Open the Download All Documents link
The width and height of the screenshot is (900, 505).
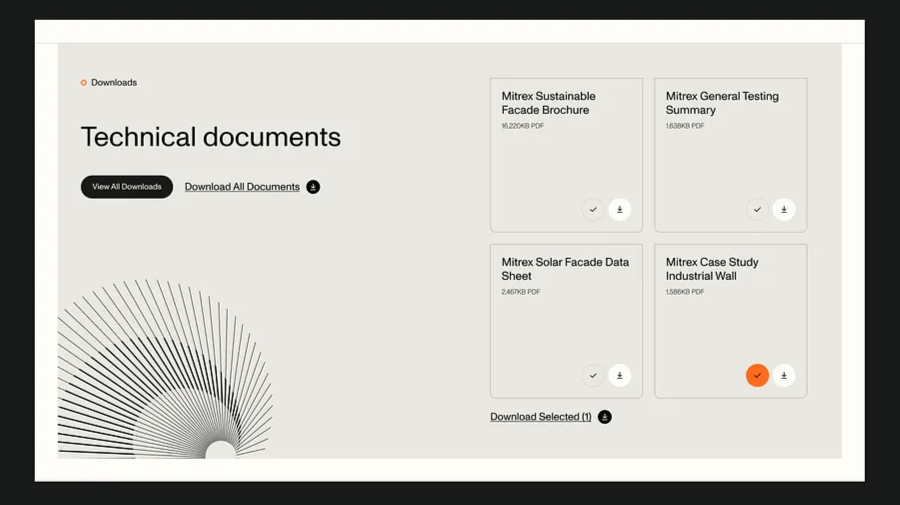point(242,187)
